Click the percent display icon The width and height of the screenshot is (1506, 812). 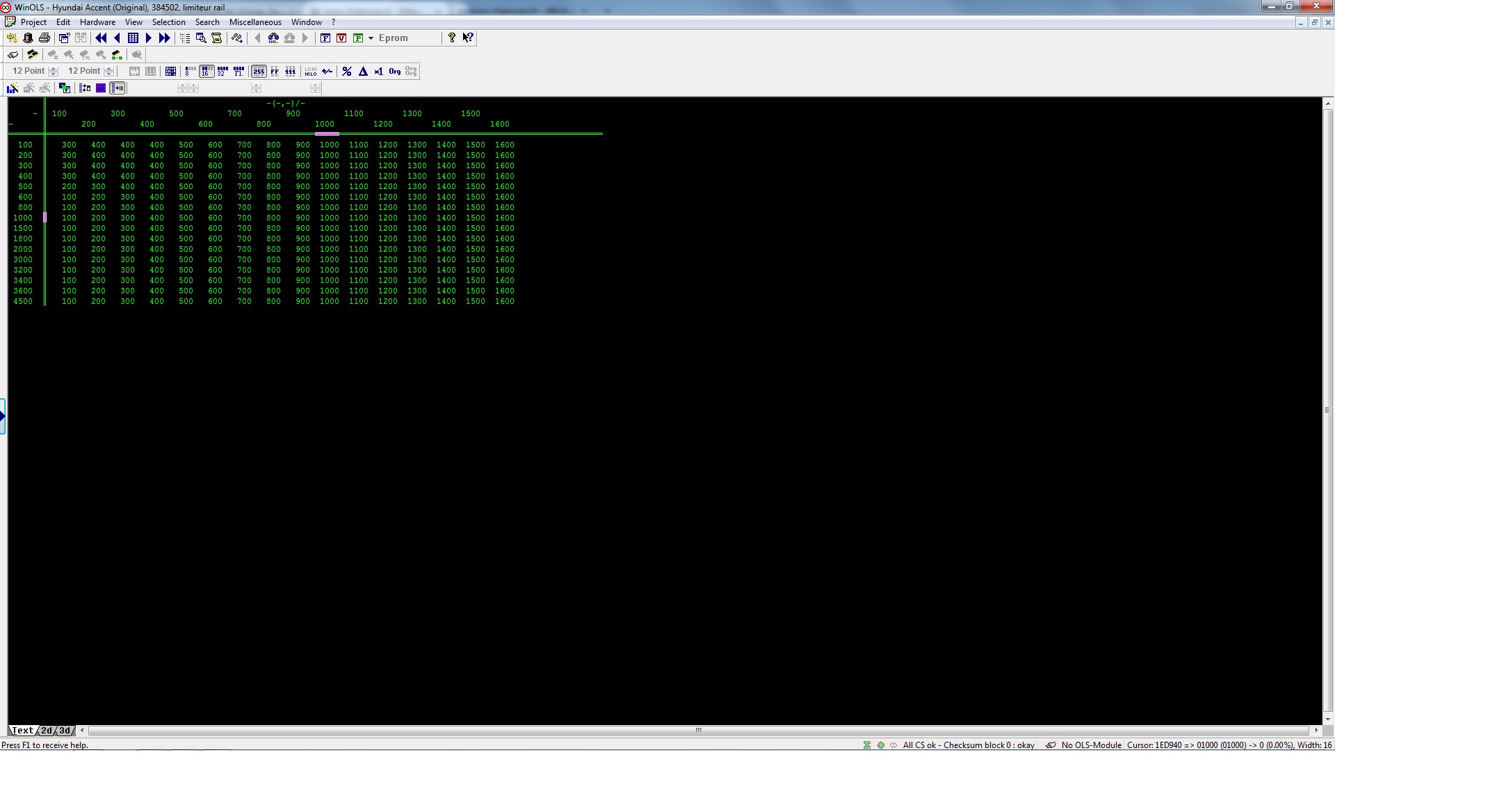point(346,72)
